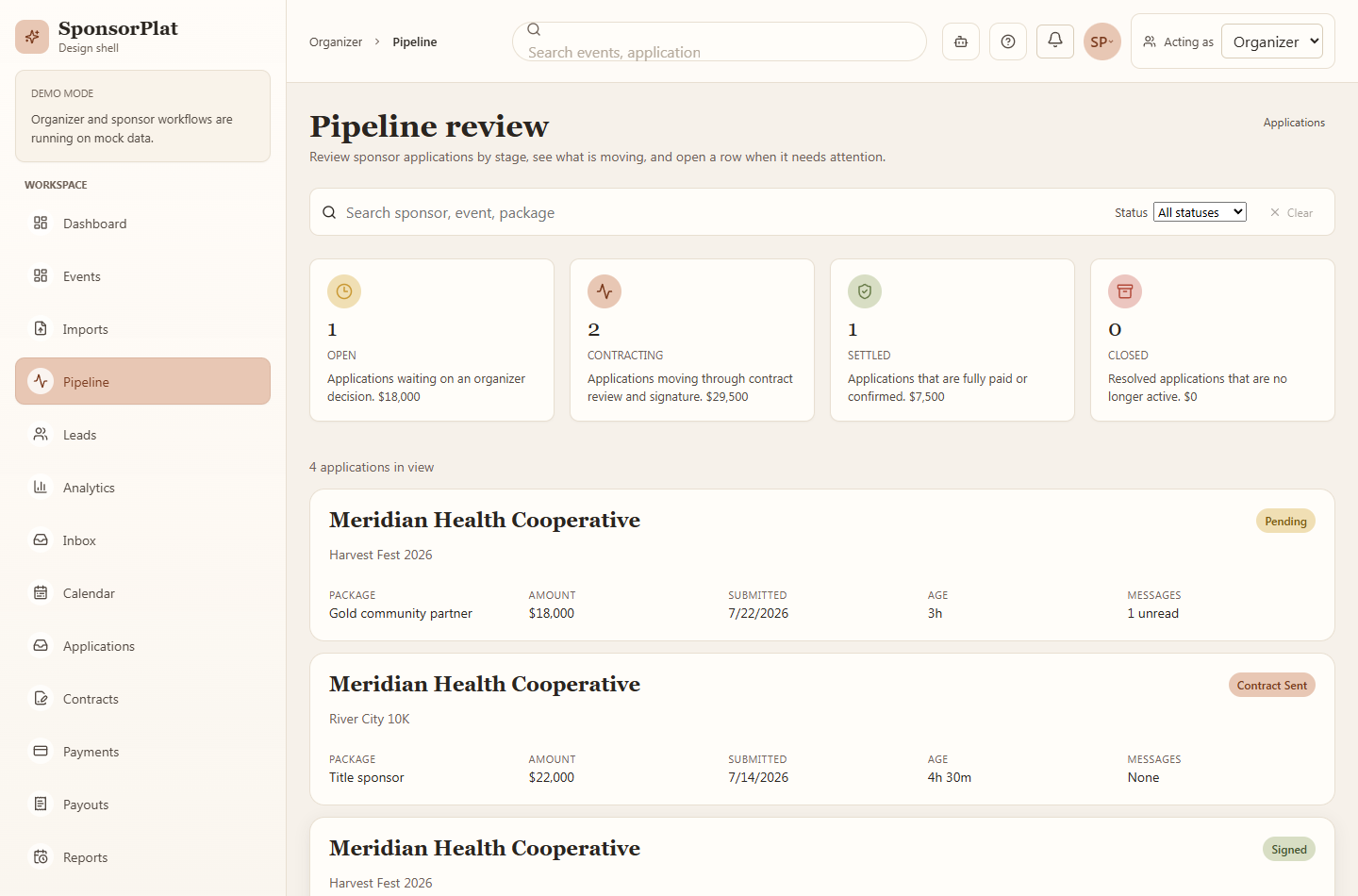Click the Pending status badge
1358x896 pixels.
click(x=1285, y=521)
